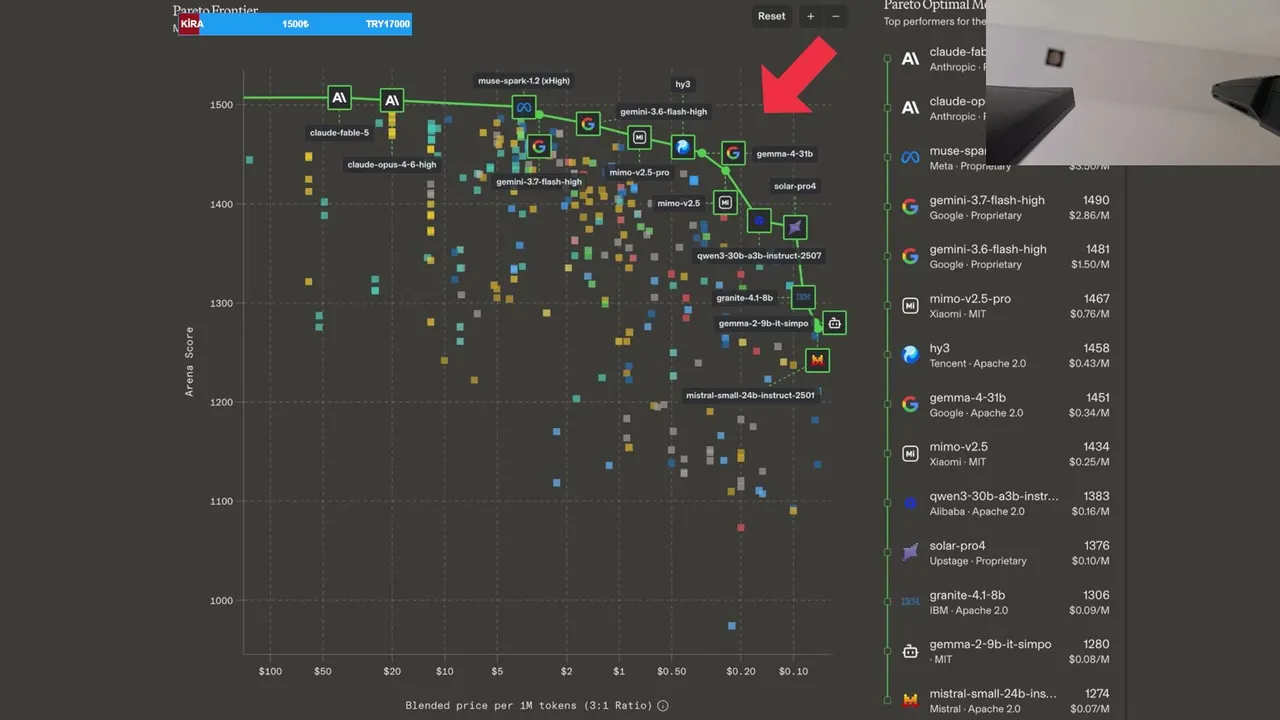Click the hy3 Tencent marker on the chart

(x=683, y=147)
